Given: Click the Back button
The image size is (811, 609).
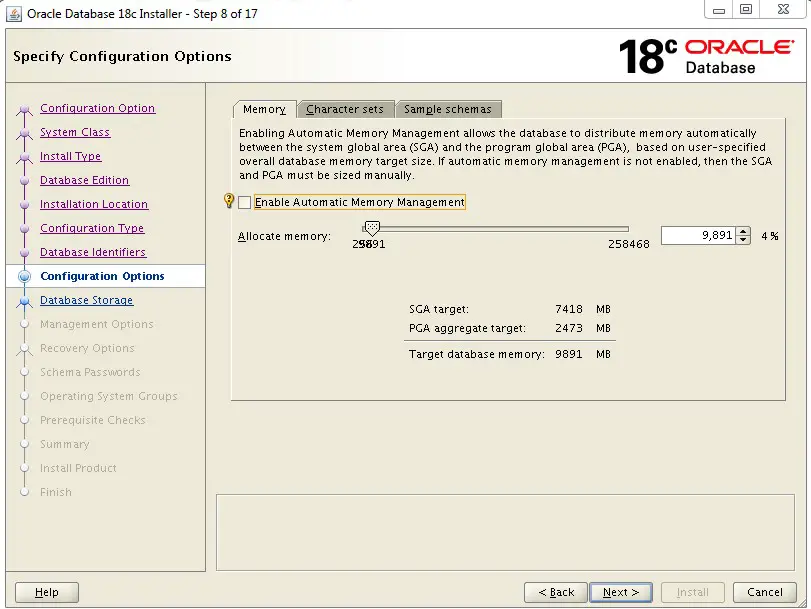Looking at the screenshot, I should [x=556, y=592].
